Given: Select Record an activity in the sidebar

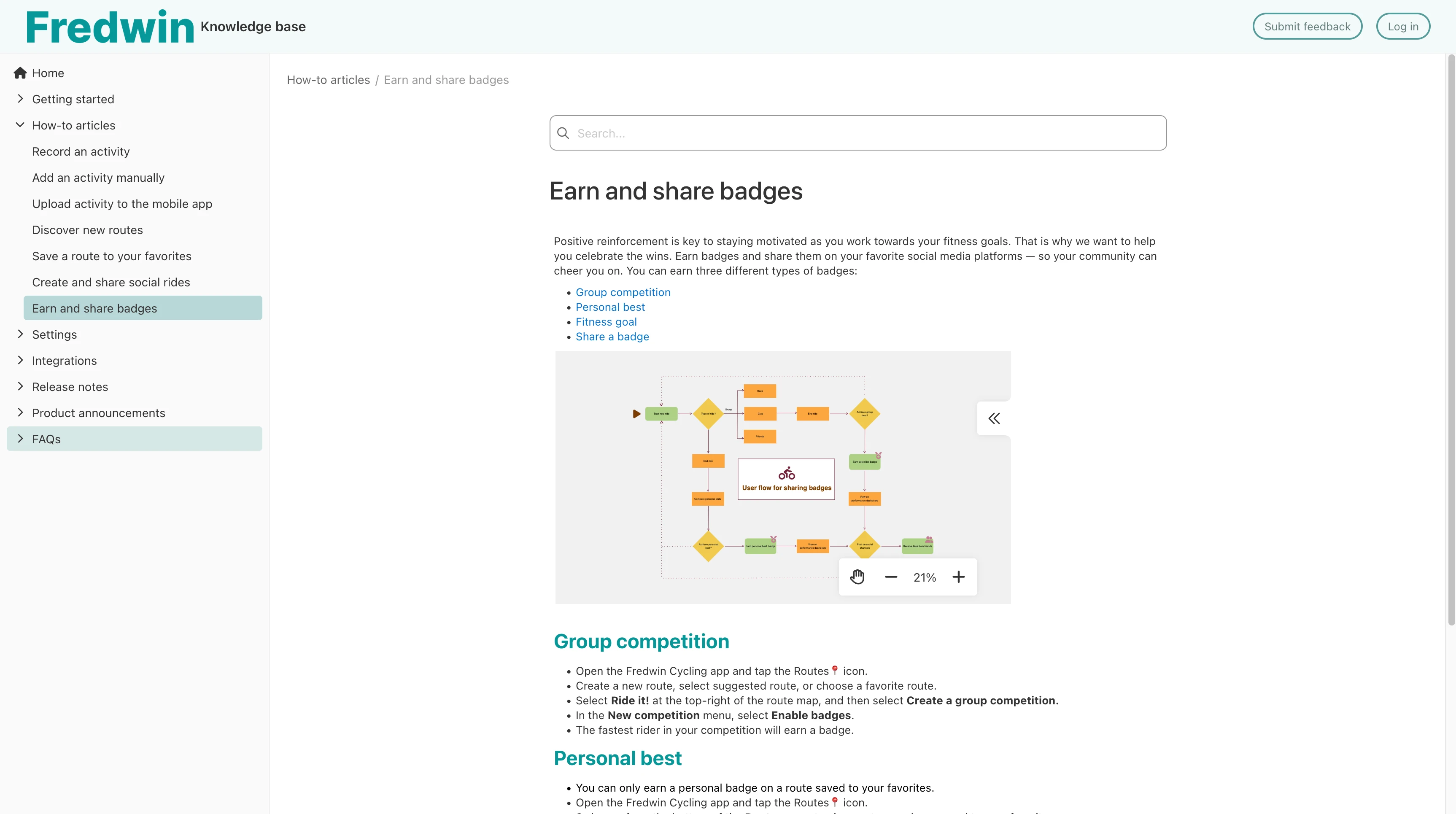Looking at the screenshot, I should [81, 151].
